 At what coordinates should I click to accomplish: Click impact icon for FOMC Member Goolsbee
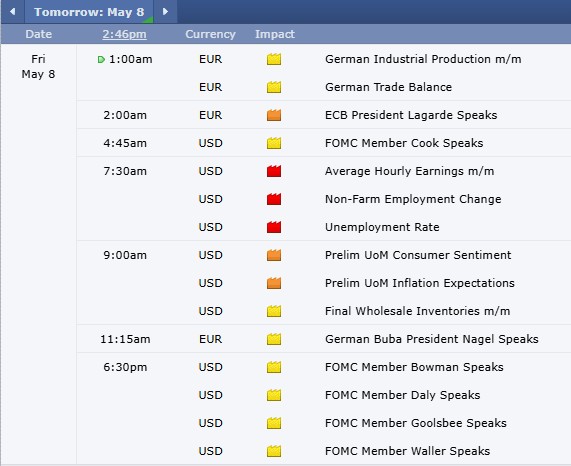[x=274, y=424]
